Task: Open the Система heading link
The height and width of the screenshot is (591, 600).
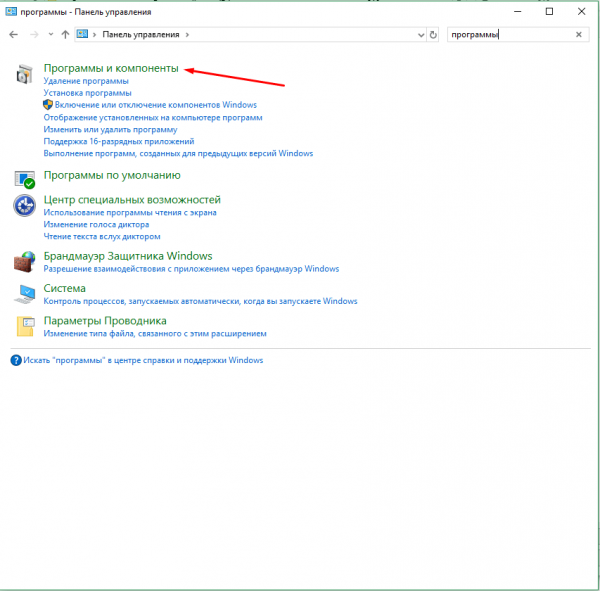Action: point(64,288)
